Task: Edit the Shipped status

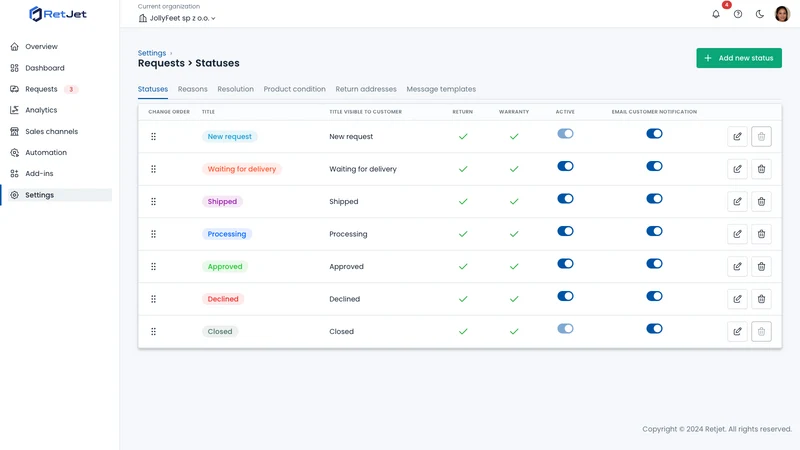Action: (737, 202)
